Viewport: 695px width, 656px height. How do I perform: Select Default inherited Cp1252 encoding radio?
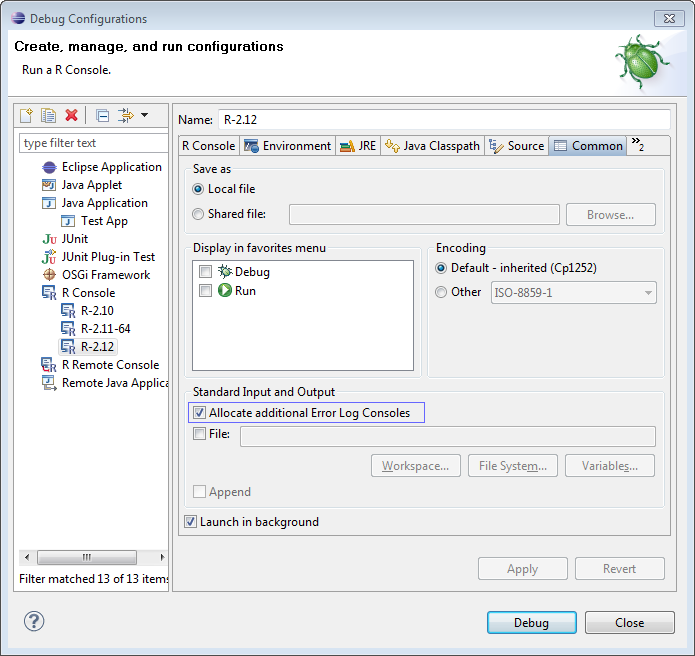tap(441, 268)
